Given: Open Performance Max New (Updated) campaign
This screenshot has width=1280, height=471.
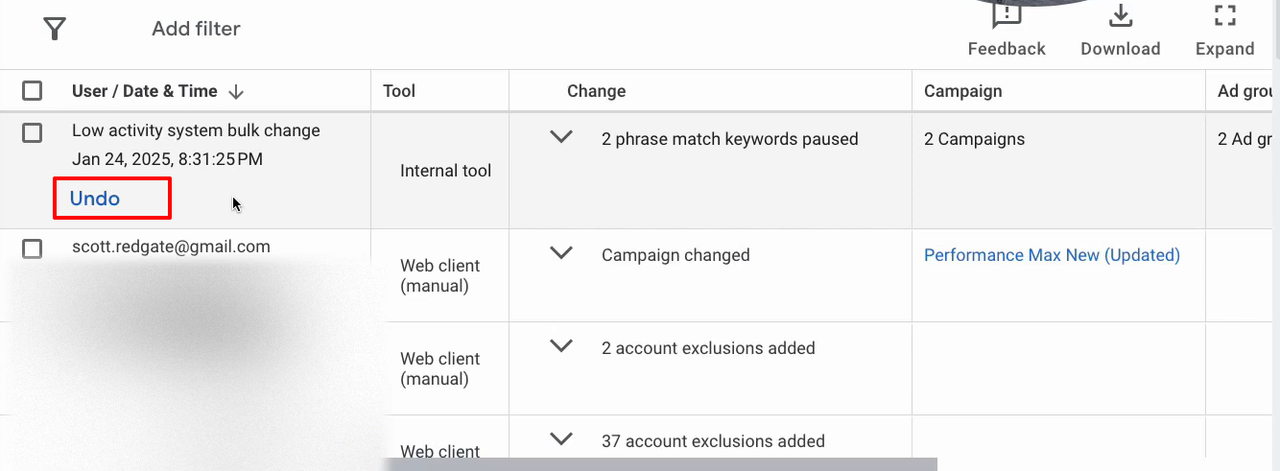Looking at the screenshot, I should tap(1052, 255).
